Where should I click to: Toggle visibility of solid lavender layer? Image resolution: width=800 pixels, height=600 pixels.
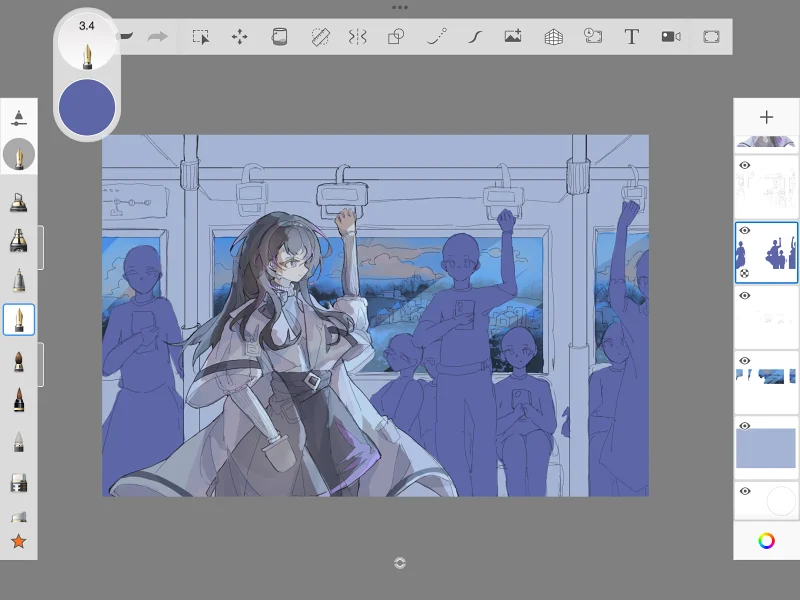click(x=745, y=426)
